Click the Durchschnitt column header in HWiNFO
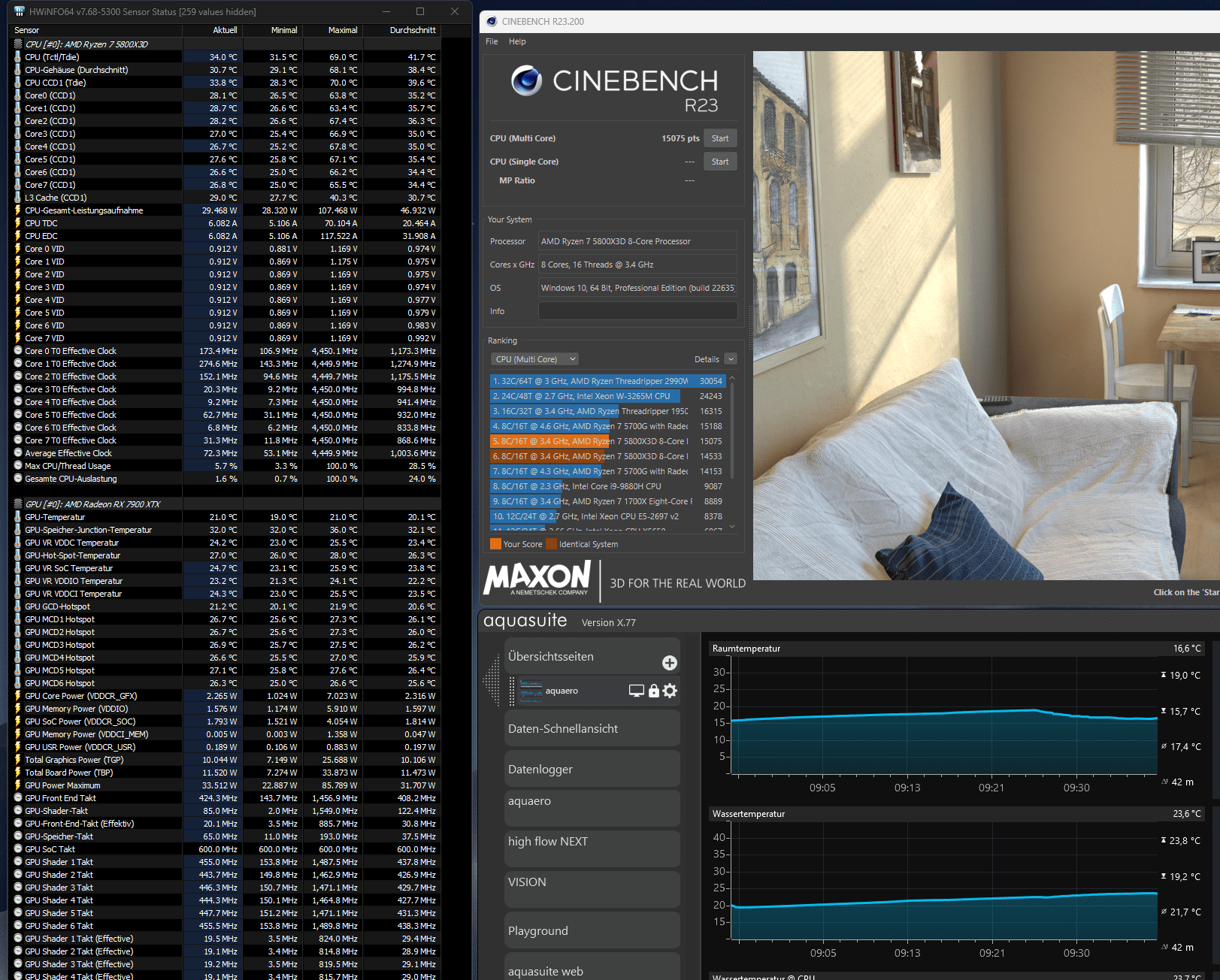 (x=401, y=30)
